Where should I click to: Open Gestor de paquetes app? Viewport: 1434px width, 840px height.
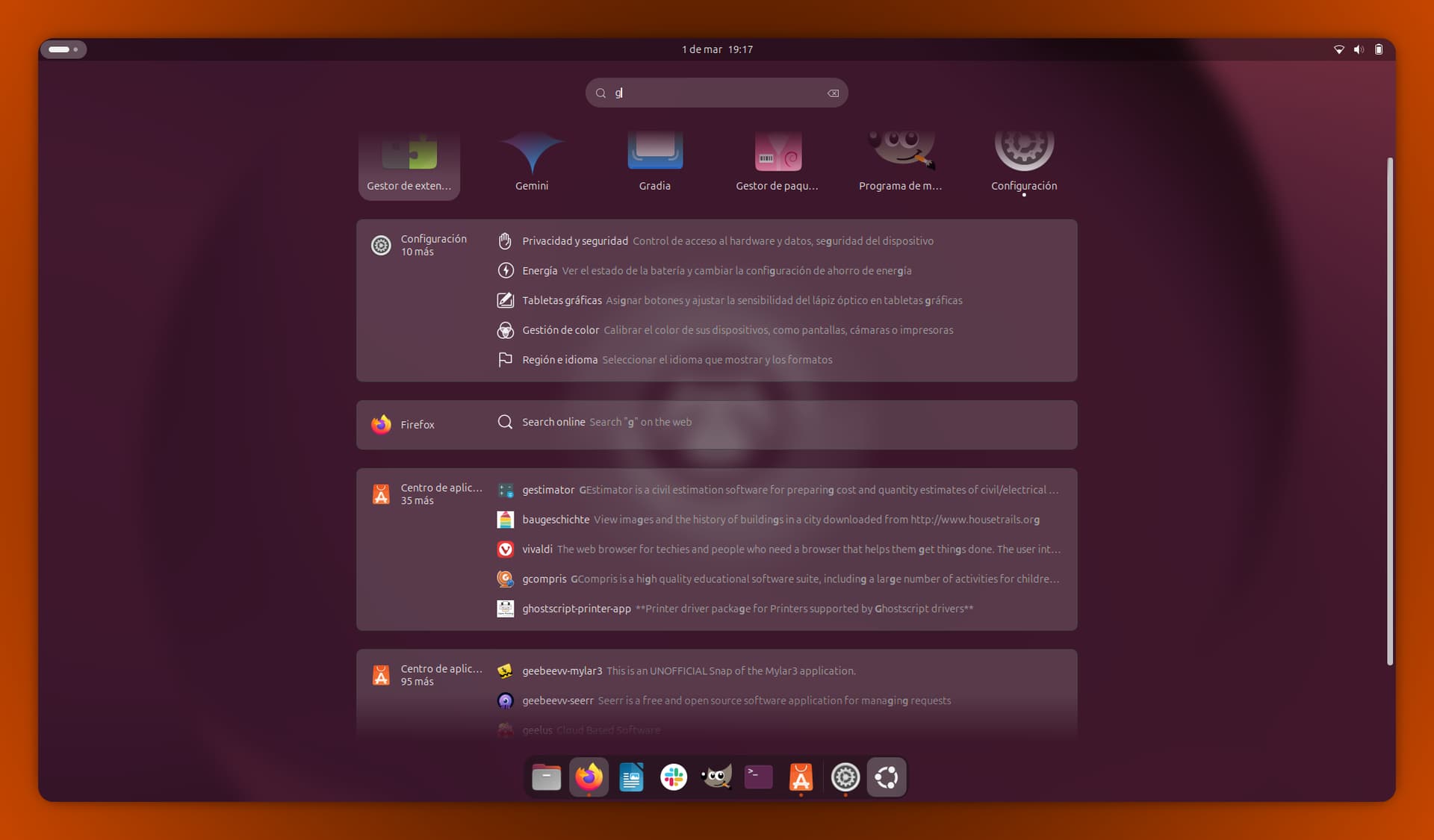(777, 162)
